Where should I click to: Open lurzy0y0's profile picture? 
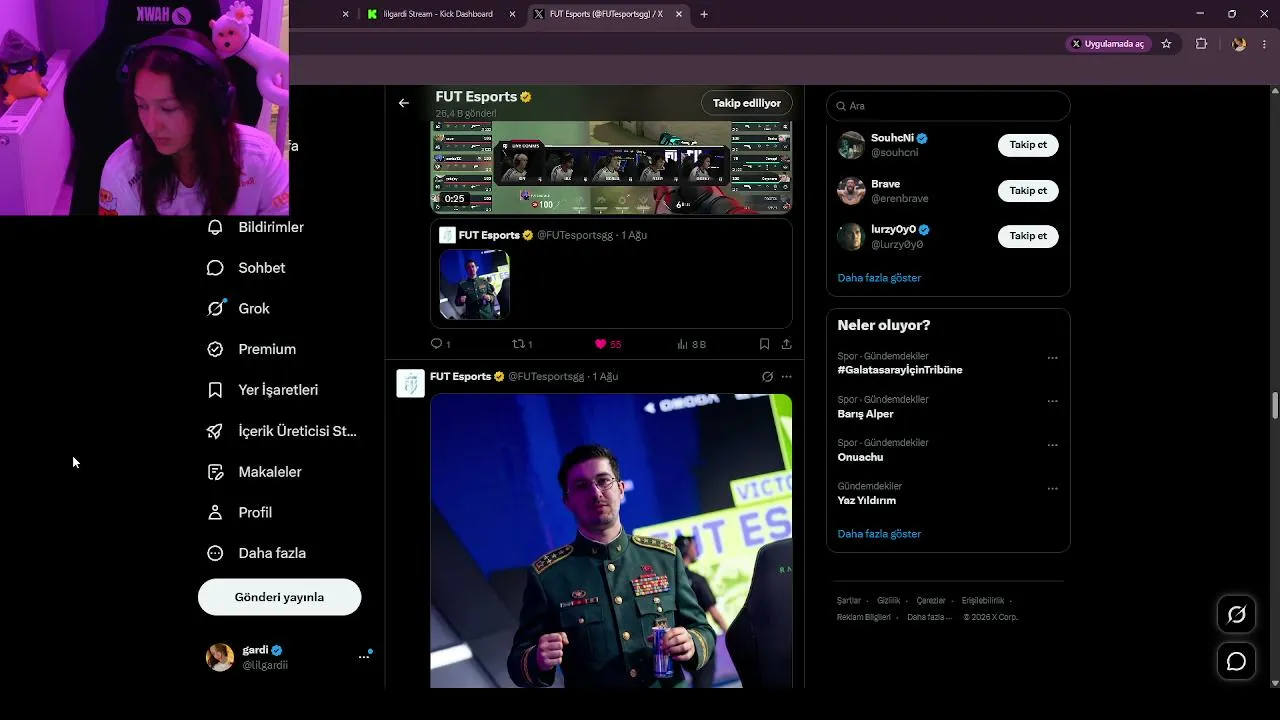click(x=851, y=237)
